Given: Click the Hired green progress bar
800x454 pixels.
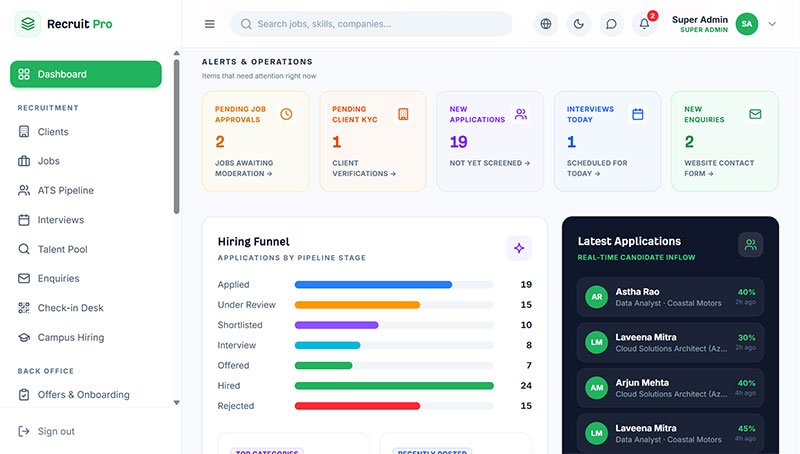Looking at the screenshot, I should click(394, 386).
